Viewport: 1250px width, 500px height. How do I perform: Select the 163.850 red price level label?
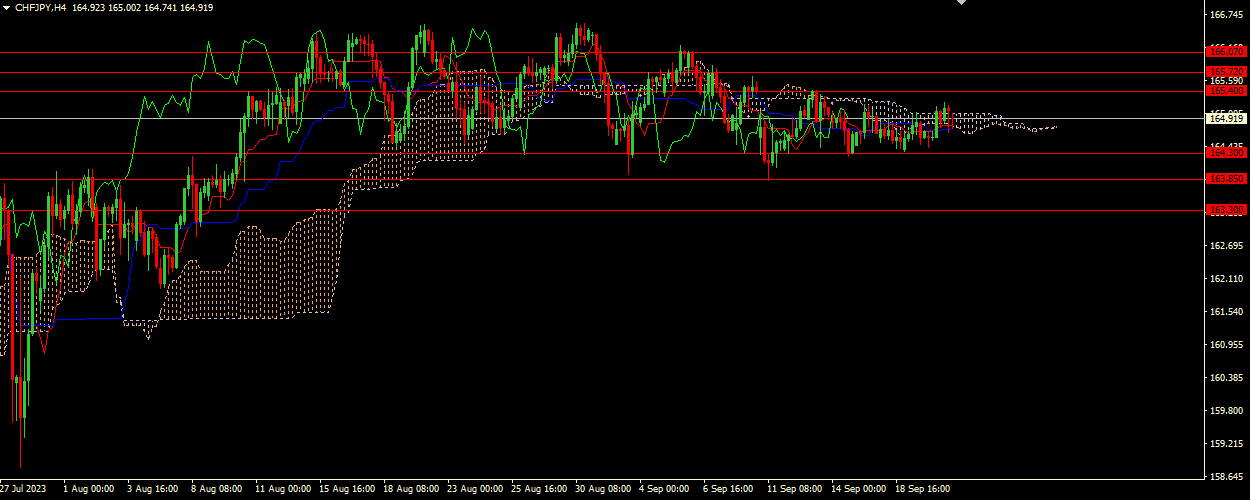click(x=1226, y=179)
